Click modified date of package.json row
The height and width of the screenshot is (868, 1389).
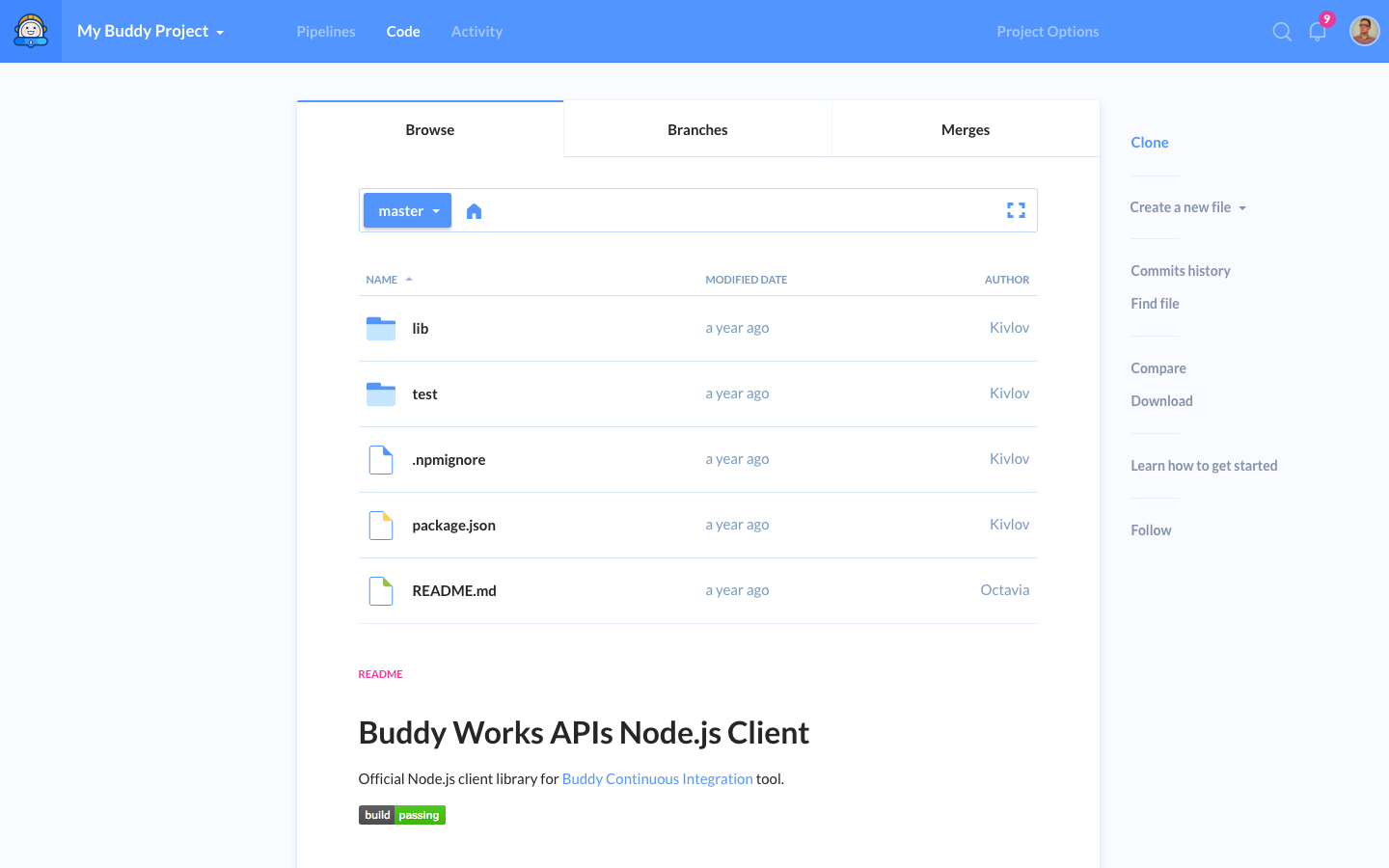[x=737, y=525]
